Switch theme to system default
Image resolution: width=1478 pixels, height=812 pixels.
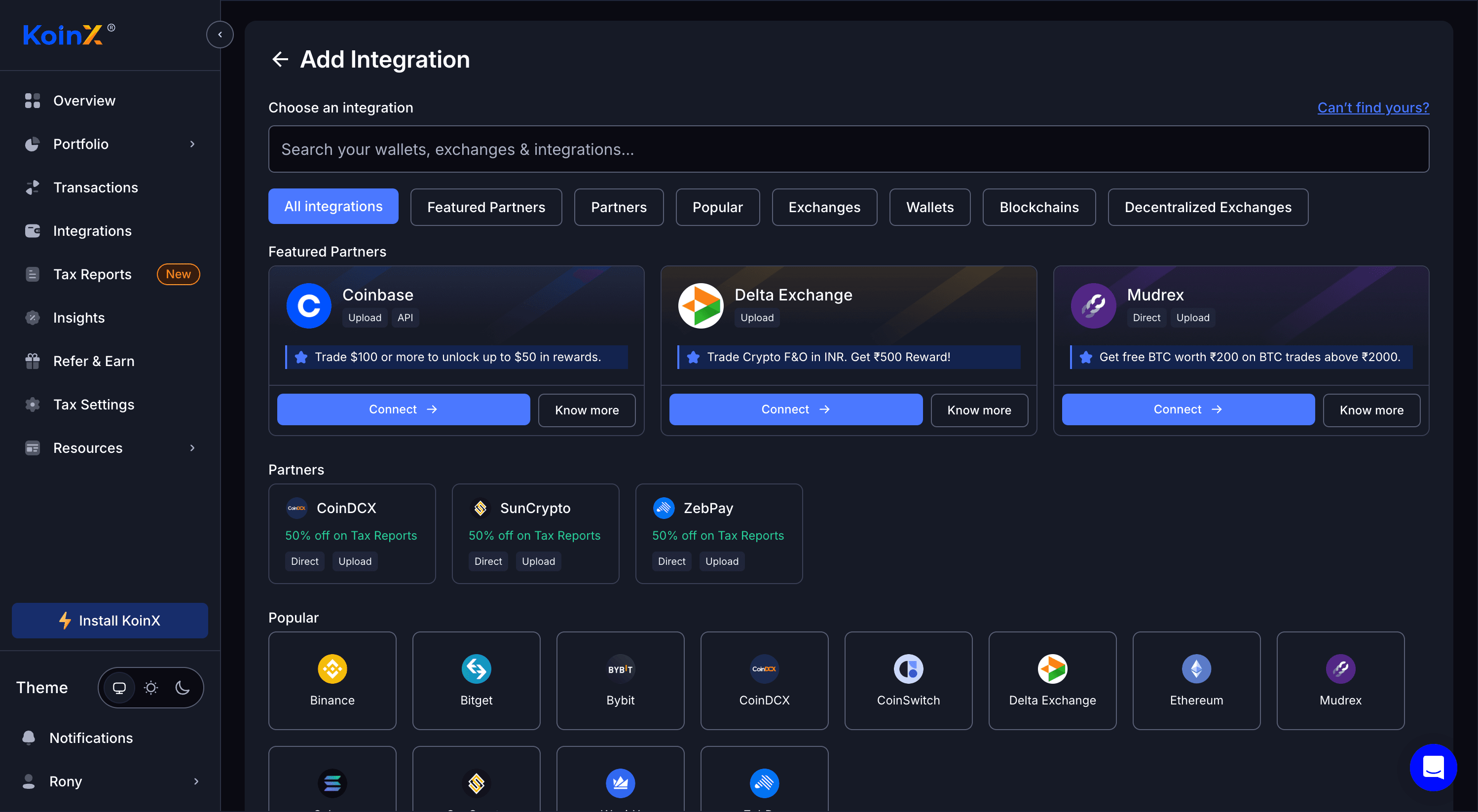tap(119, 688)
